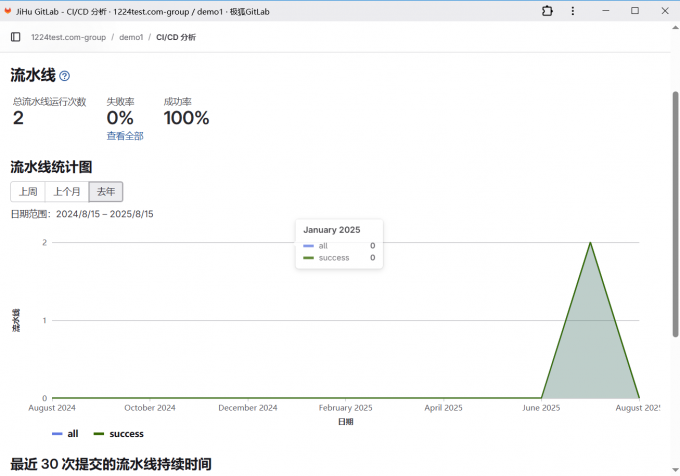Click the chart peak at value 2

click(590, 243)
